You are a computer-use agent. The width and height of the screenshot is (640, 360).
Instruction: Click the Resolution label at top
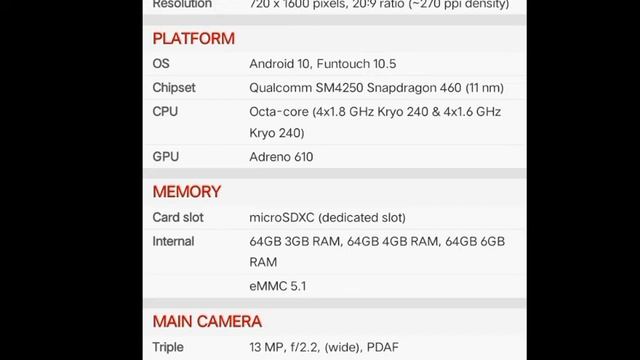[x=182, y=4]
